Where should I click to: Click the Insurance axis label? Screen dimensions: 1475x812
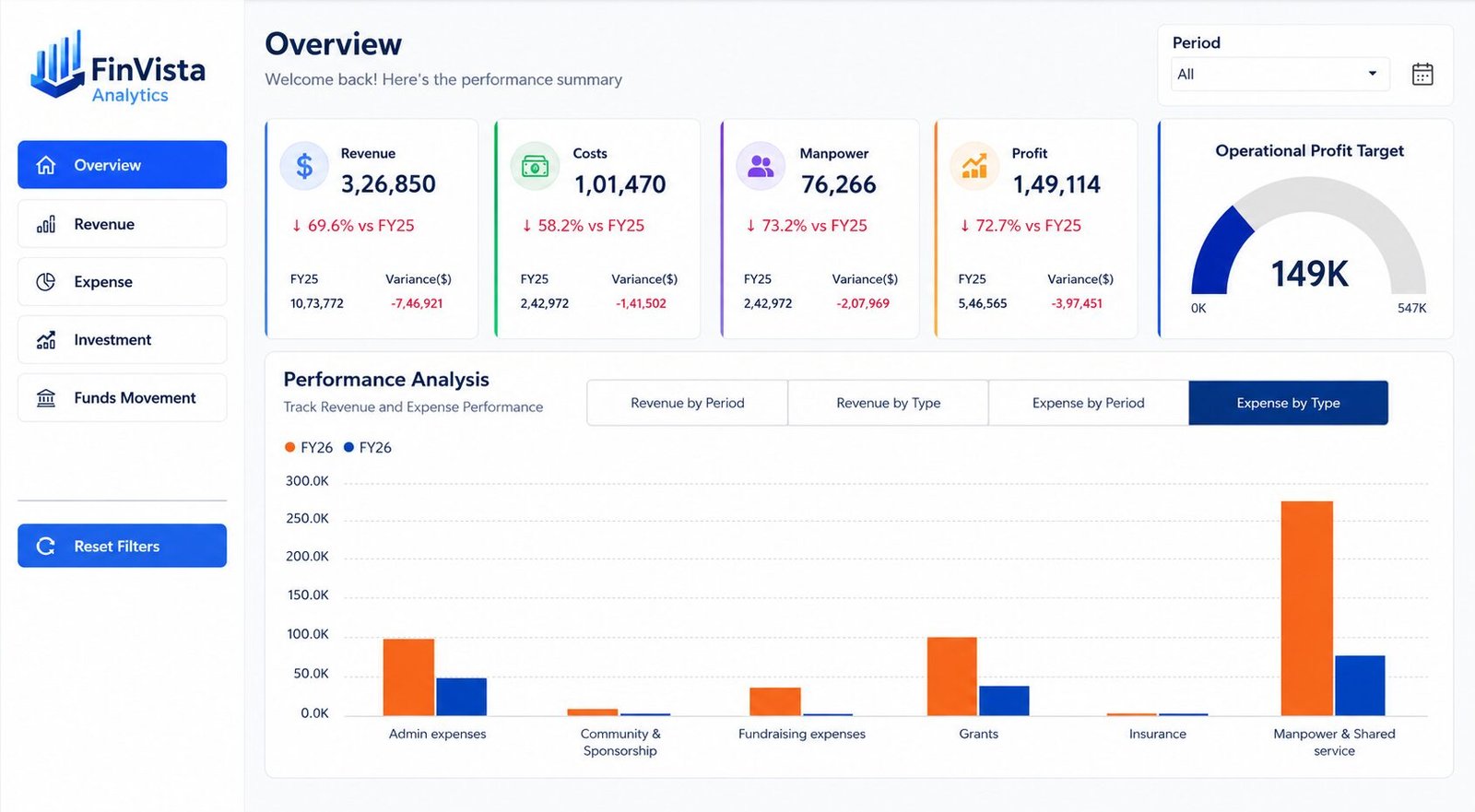tap(1158, 734)
